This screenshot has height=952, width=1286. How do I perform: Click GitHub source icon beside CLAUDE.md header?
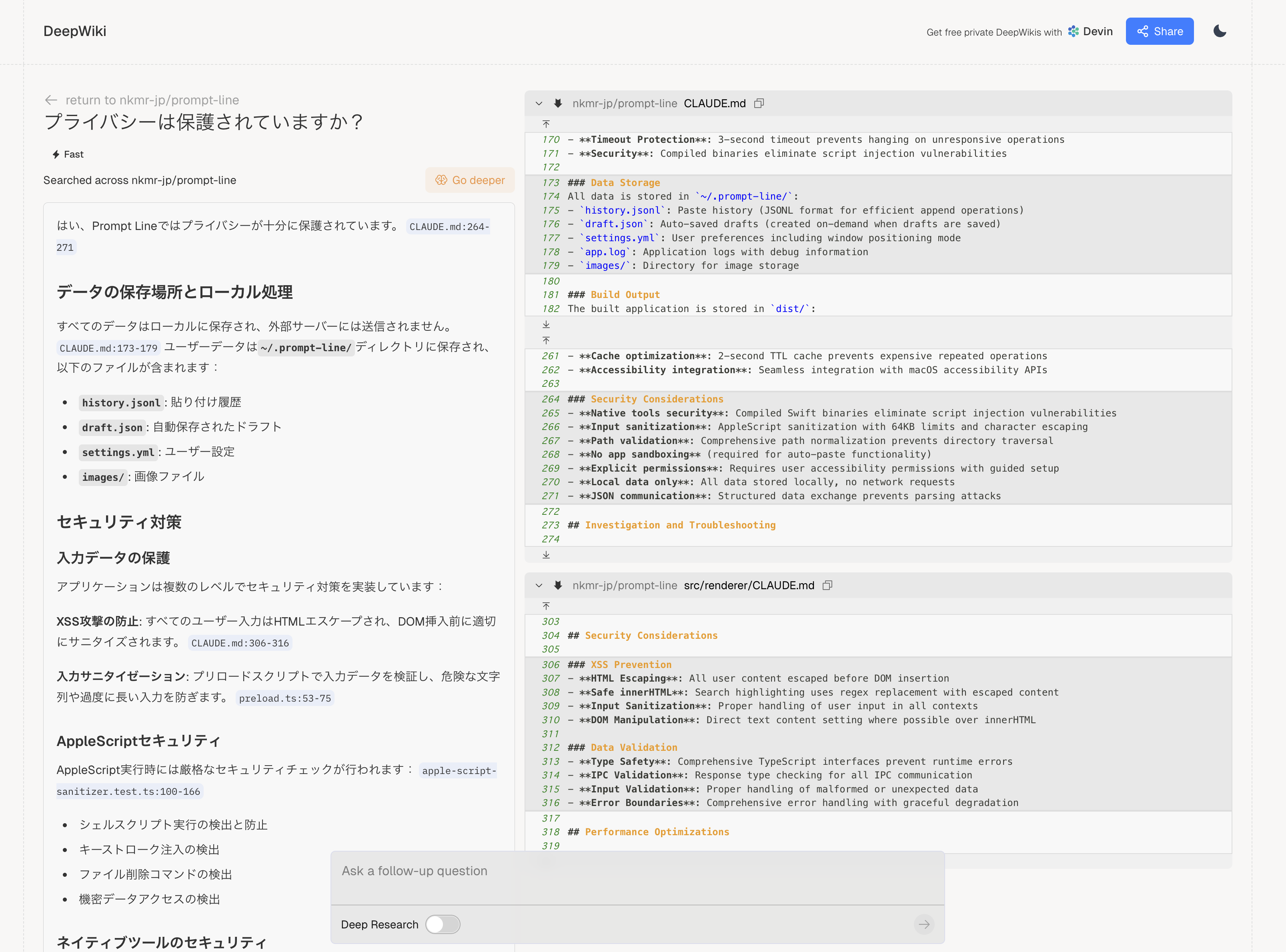pyautogui.click(x=557, y=103)
